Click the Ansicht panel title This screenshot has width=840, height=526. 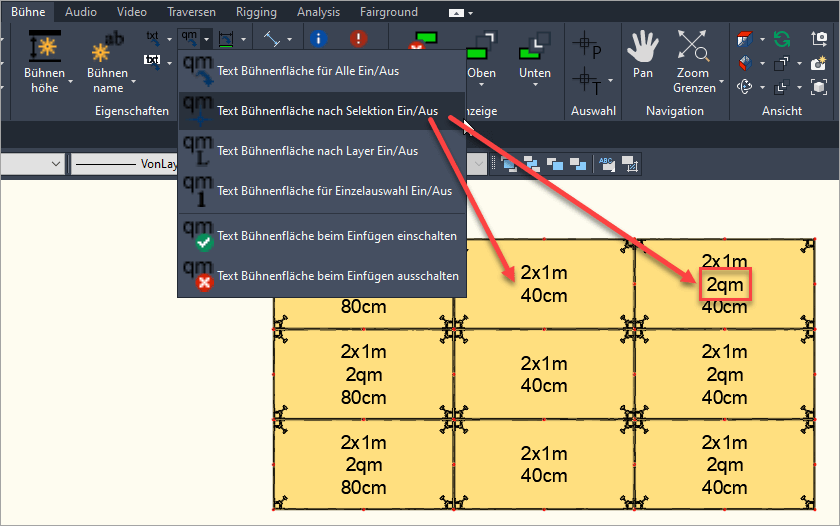tap(782, 111)
